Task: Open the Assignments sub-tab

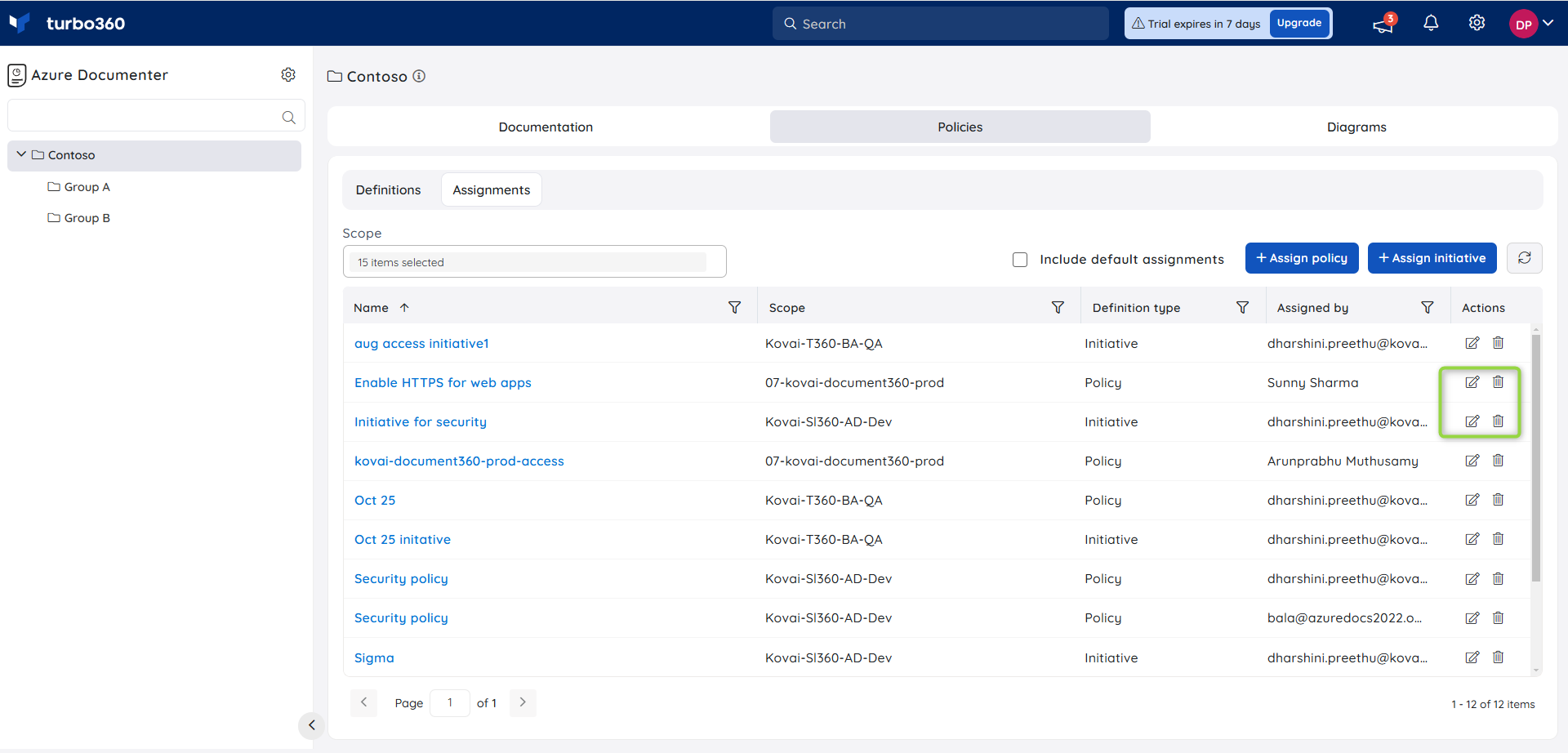Action: (491, 189)
